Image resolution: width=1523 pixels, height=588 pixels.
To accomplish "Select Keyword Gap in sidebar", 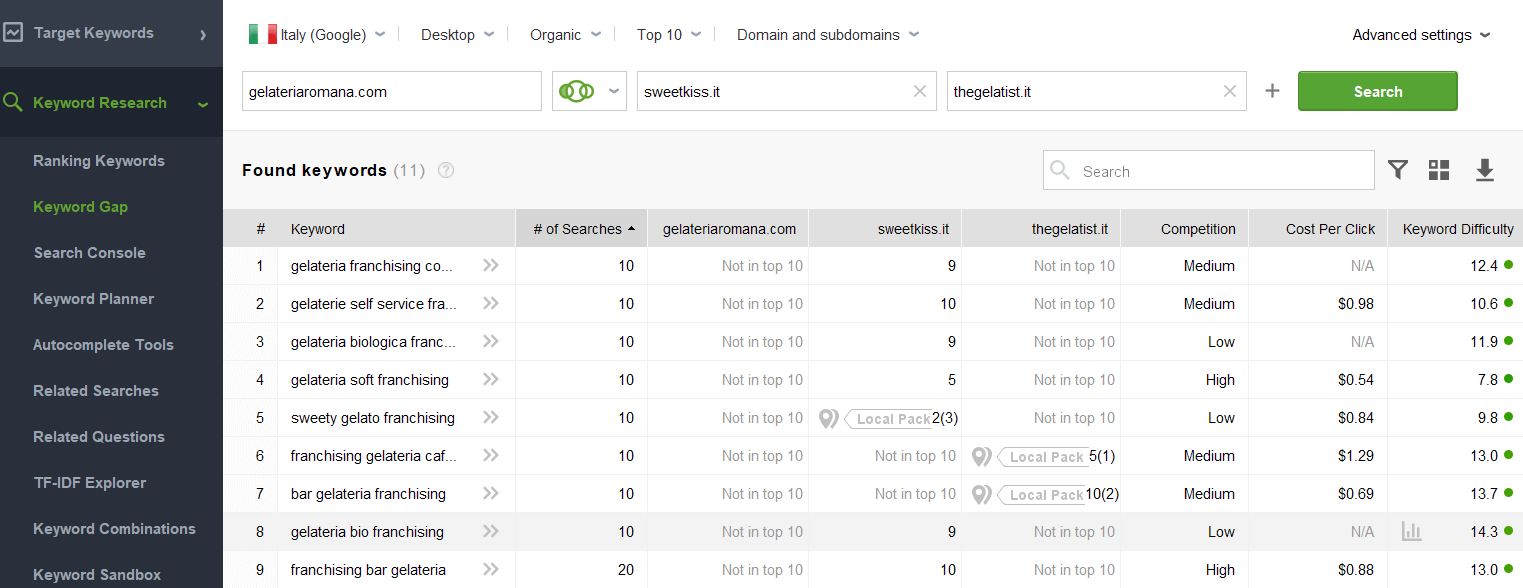I will coord(81,207).
